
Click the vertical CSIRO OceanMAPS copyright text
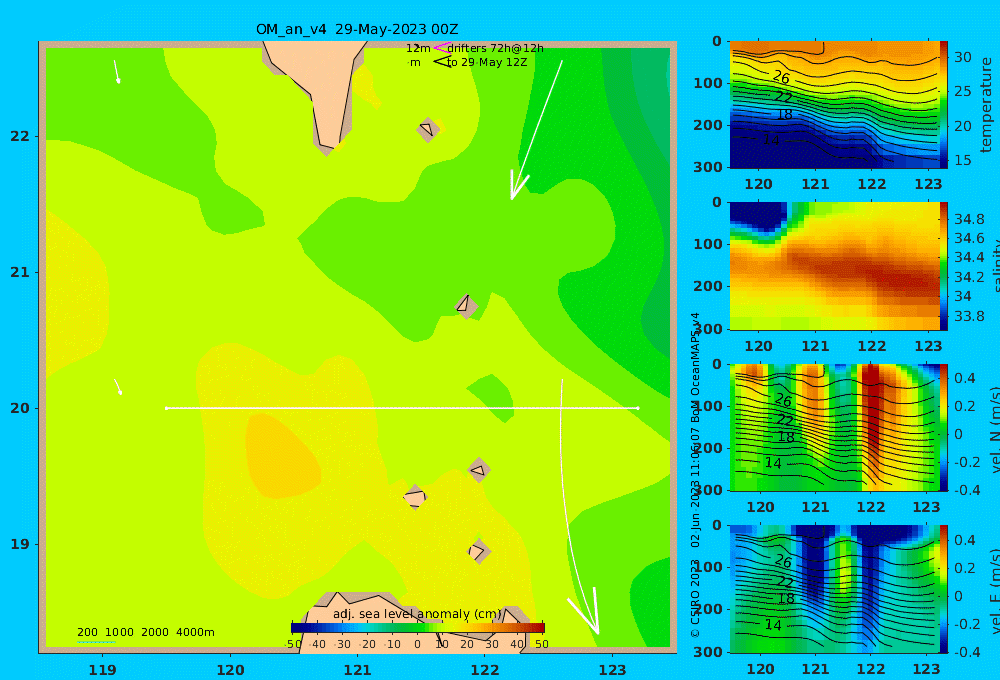(696, 475)
